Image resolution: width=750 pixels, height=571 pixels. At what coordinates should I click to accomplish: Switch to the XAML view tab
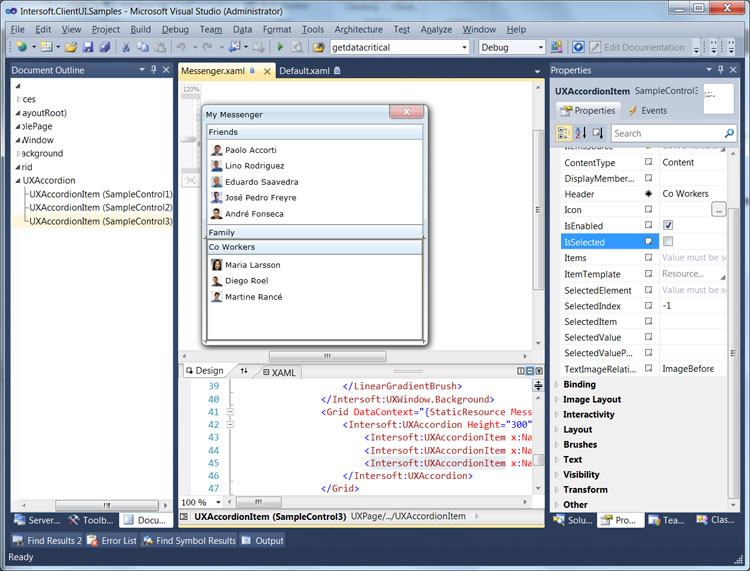click(x=278, y=372)
